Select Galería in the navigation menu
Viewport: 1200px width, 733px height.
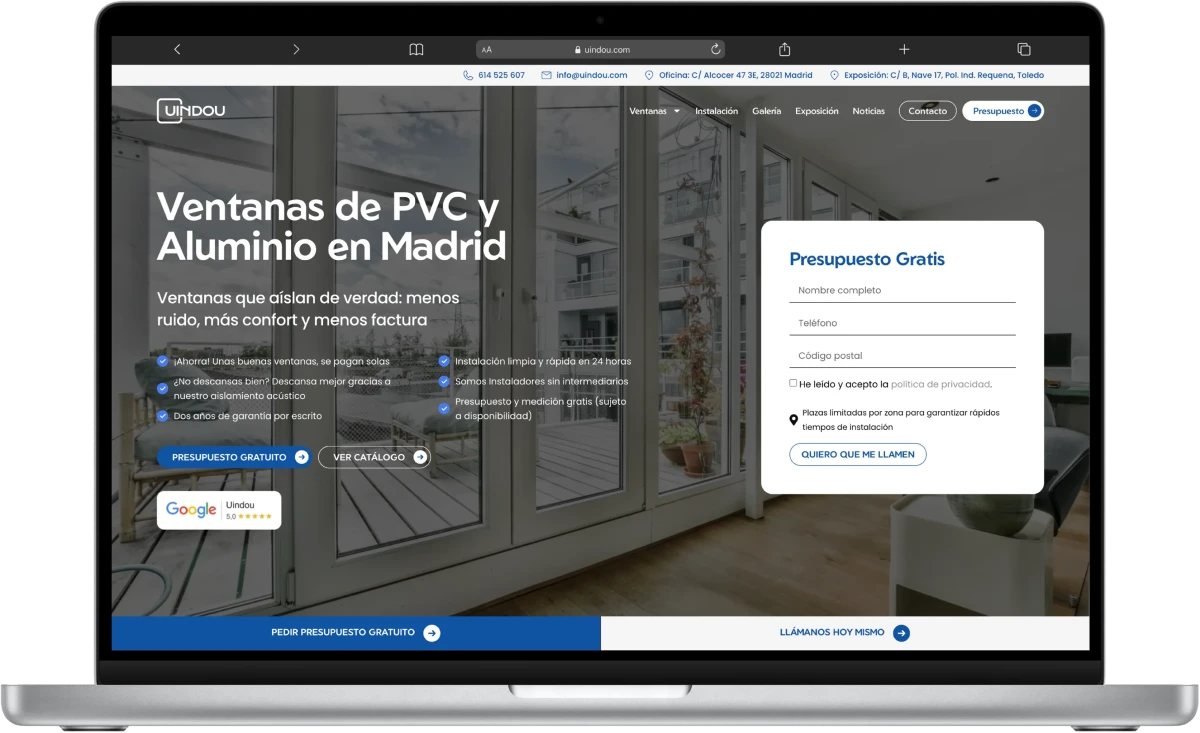[766, 111]
